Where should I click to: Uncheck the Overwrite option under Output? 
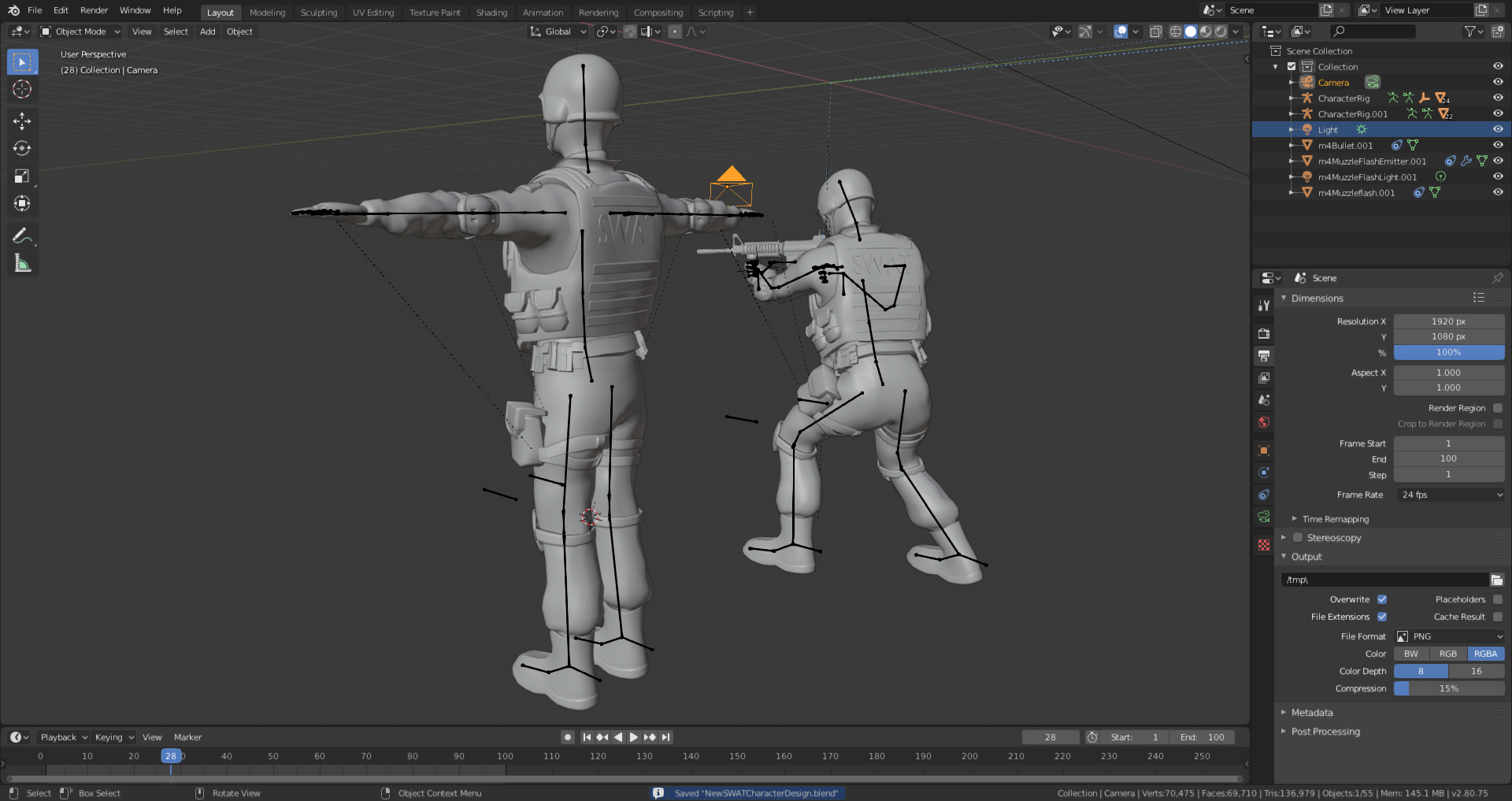tap(1380, 599)
